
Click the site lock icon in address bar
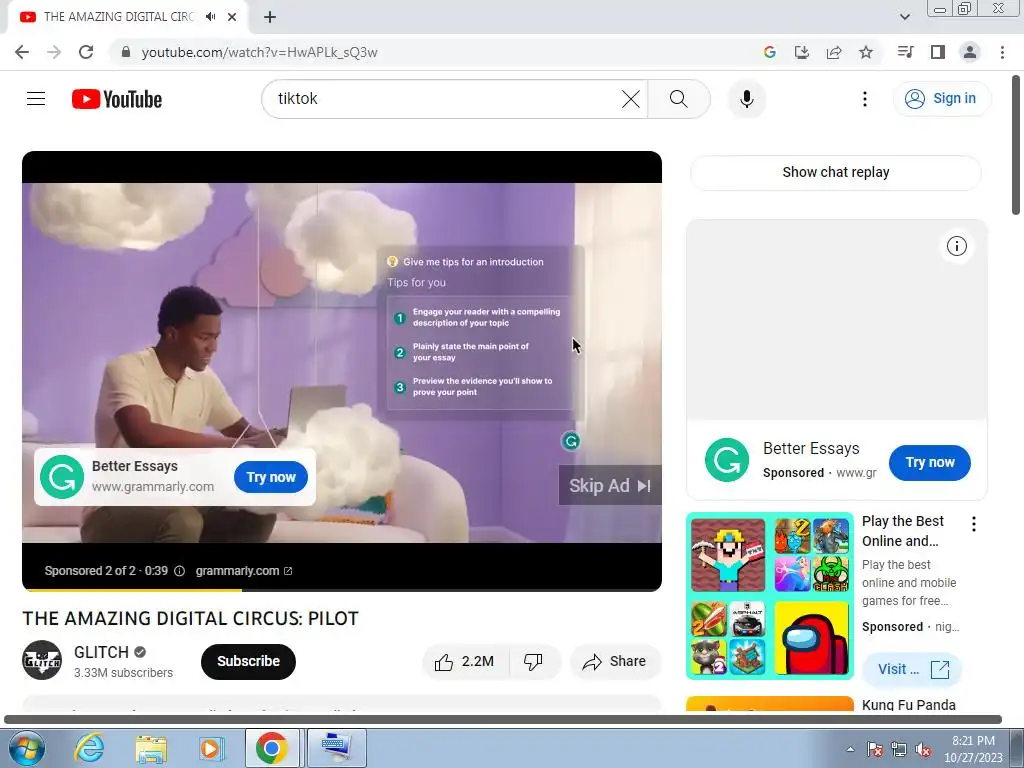126,52
